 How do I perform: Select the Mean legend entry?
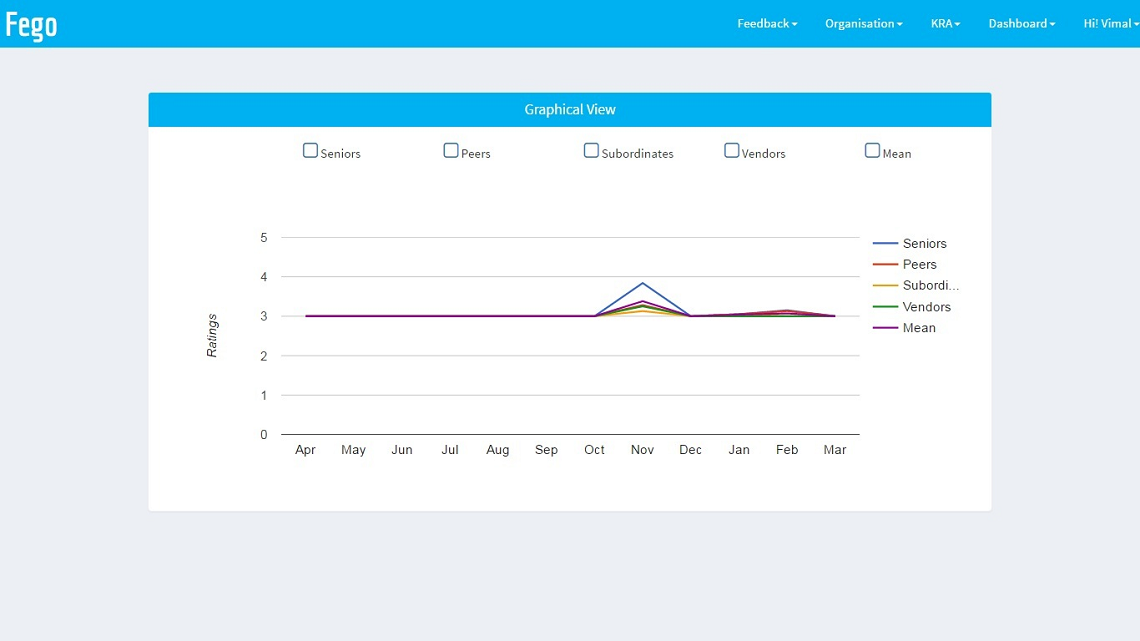[x=919, y=328]
